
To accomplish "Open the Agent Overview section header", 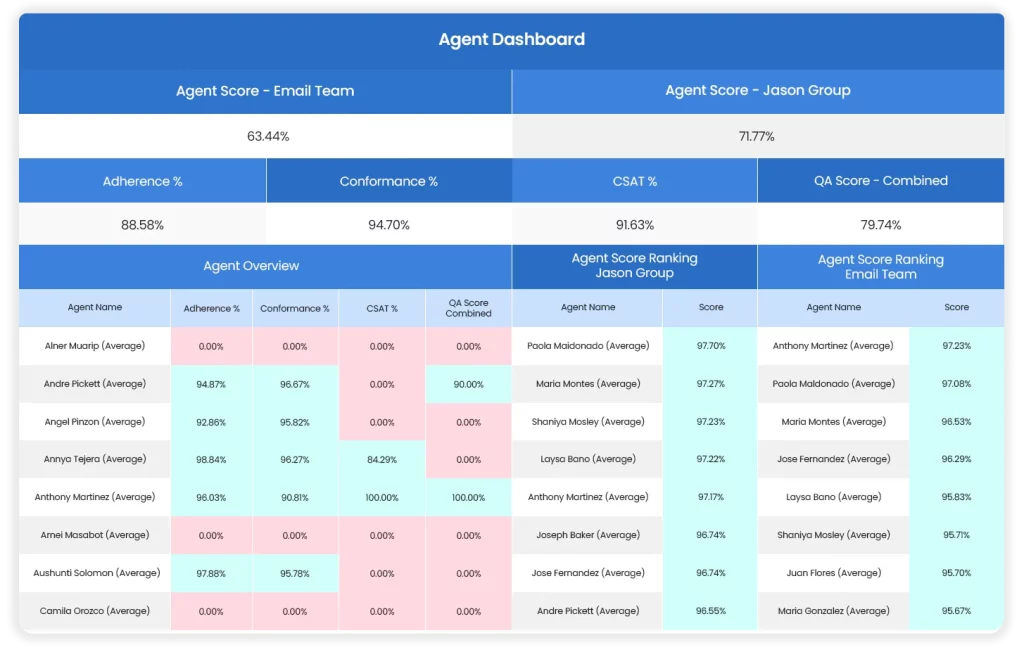I will (251, 266).
